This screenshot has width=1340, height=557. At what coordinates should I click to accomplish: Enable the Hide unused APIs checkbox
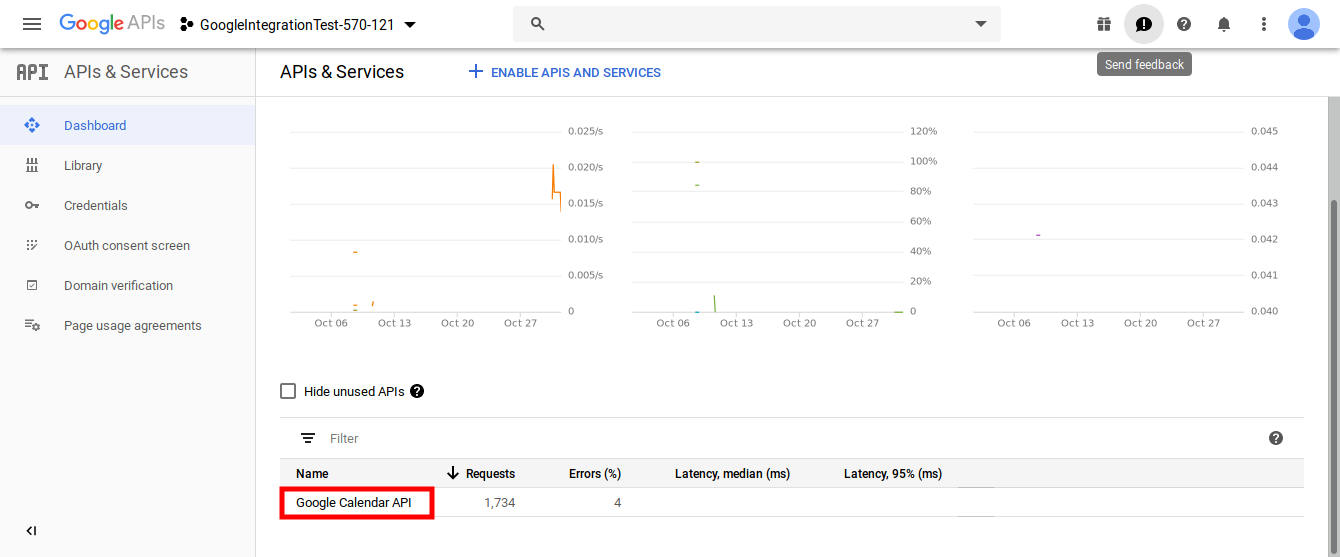[288, 391]
